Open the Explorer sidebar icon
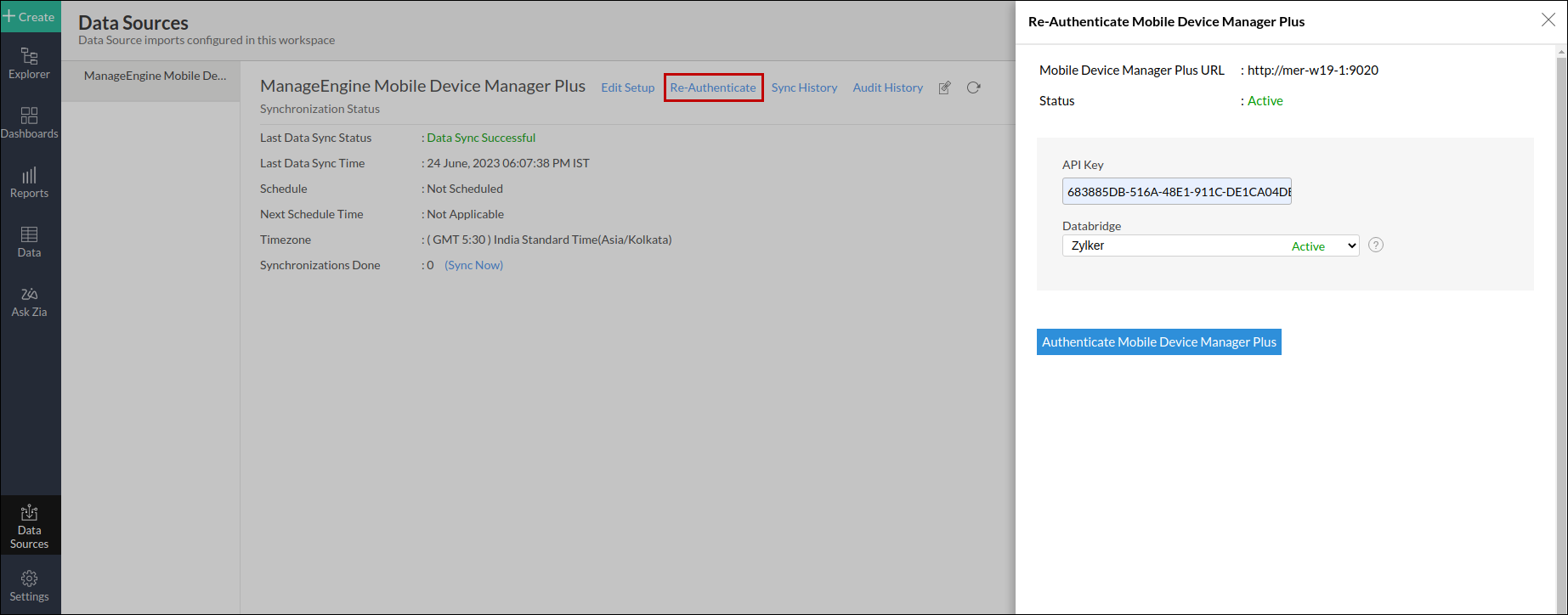1568x615 pixels. [29, 64]
